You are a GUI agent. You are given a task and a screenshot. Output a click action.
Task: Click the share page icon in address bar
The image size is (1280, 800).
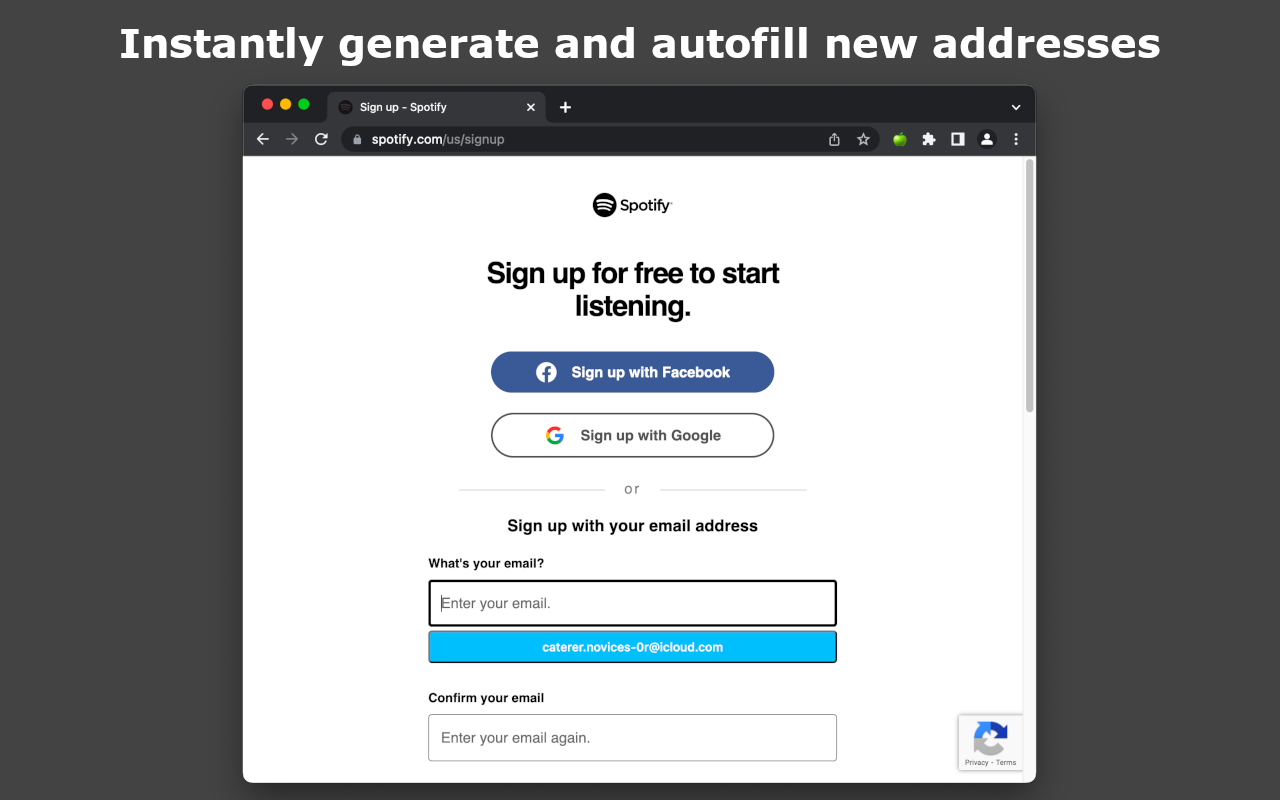tap(834, 139)
